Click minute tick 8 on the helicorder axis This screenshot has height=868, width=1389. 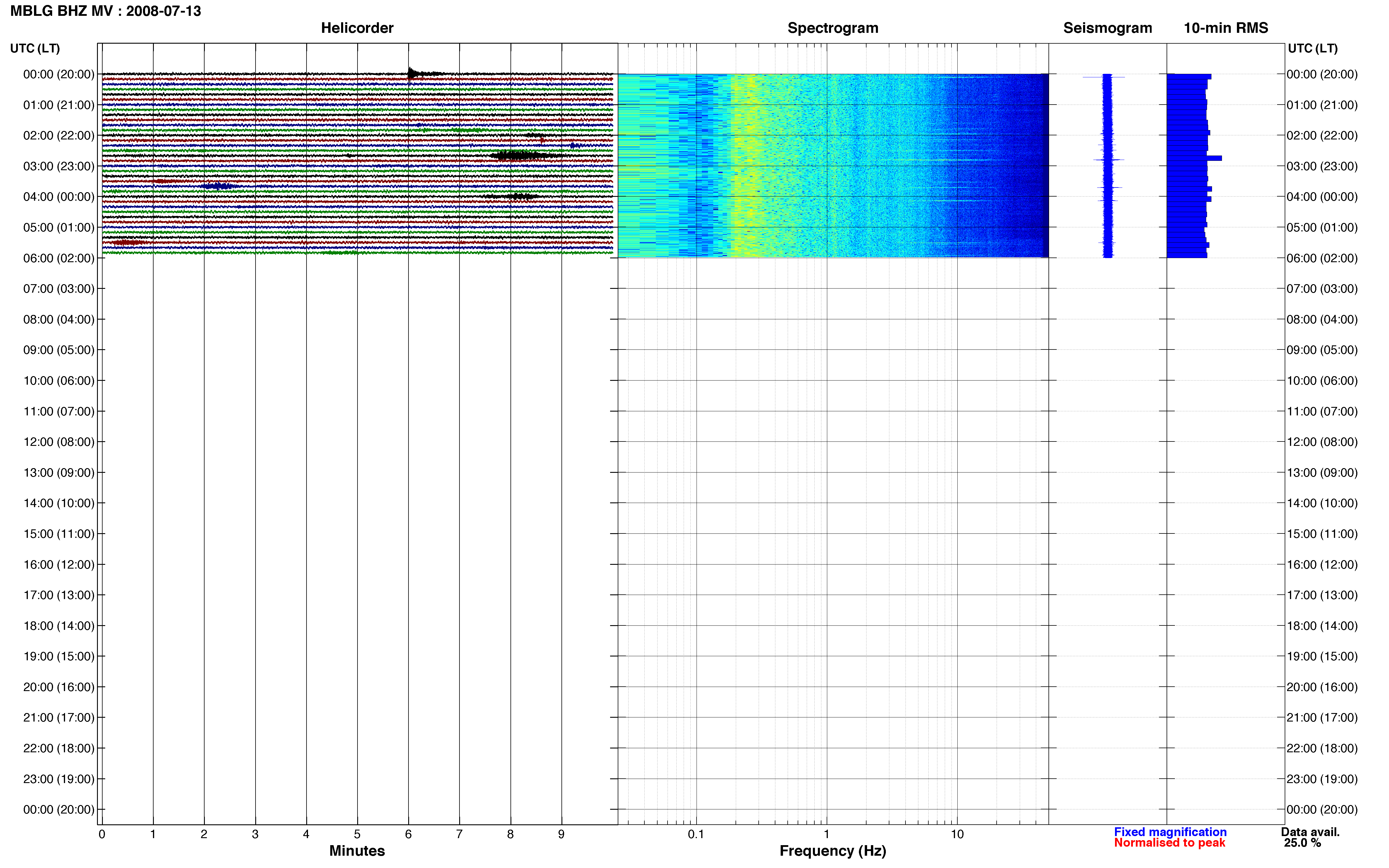(510, 834)
